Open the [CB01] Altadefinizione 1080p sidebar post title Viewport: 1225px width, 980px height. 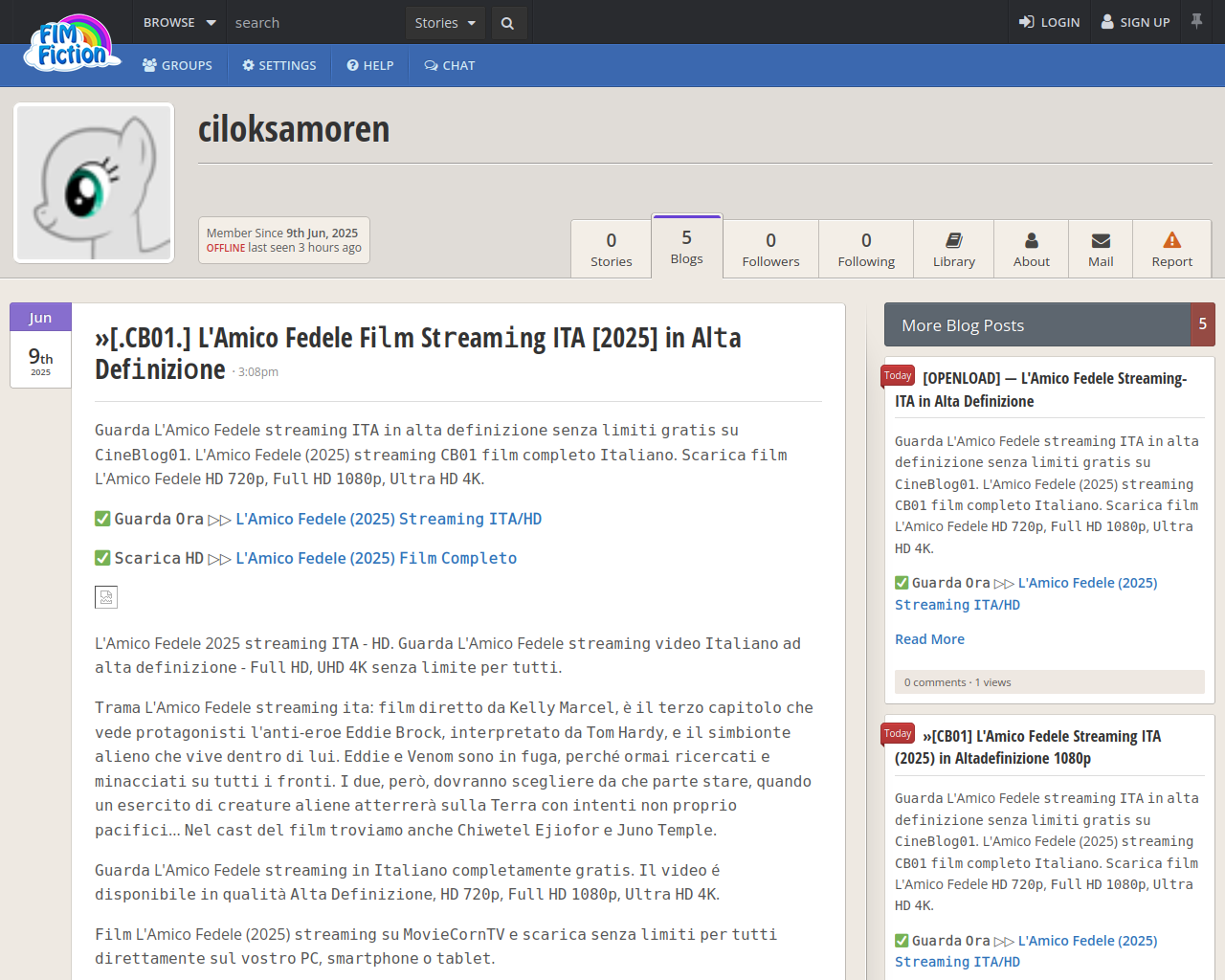[x=1028, y=746]
